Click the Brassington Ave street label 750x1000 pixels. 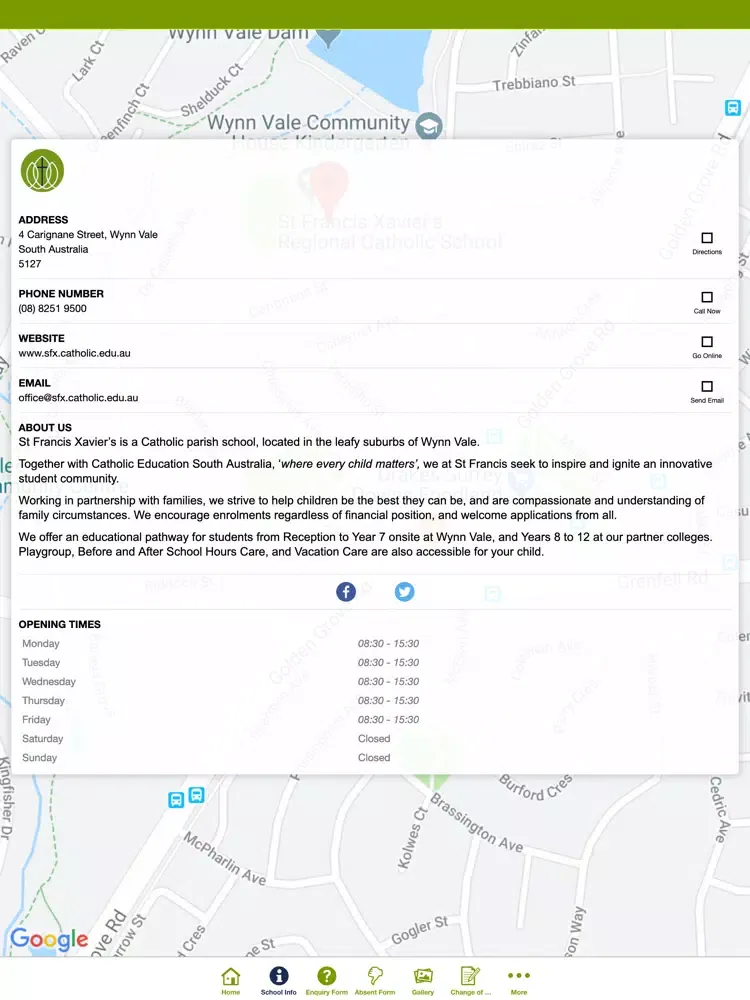476,823
